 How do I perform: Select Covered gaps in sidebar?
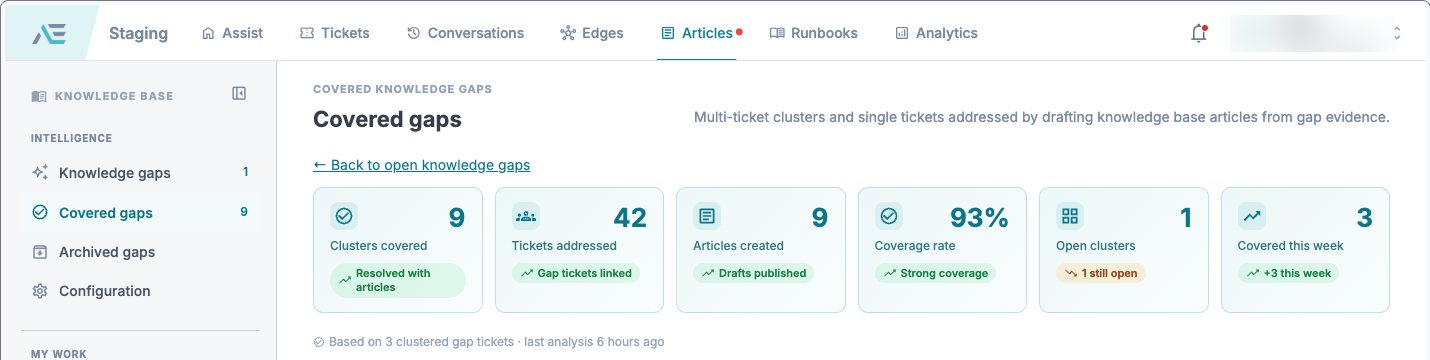tap(140, 212)
